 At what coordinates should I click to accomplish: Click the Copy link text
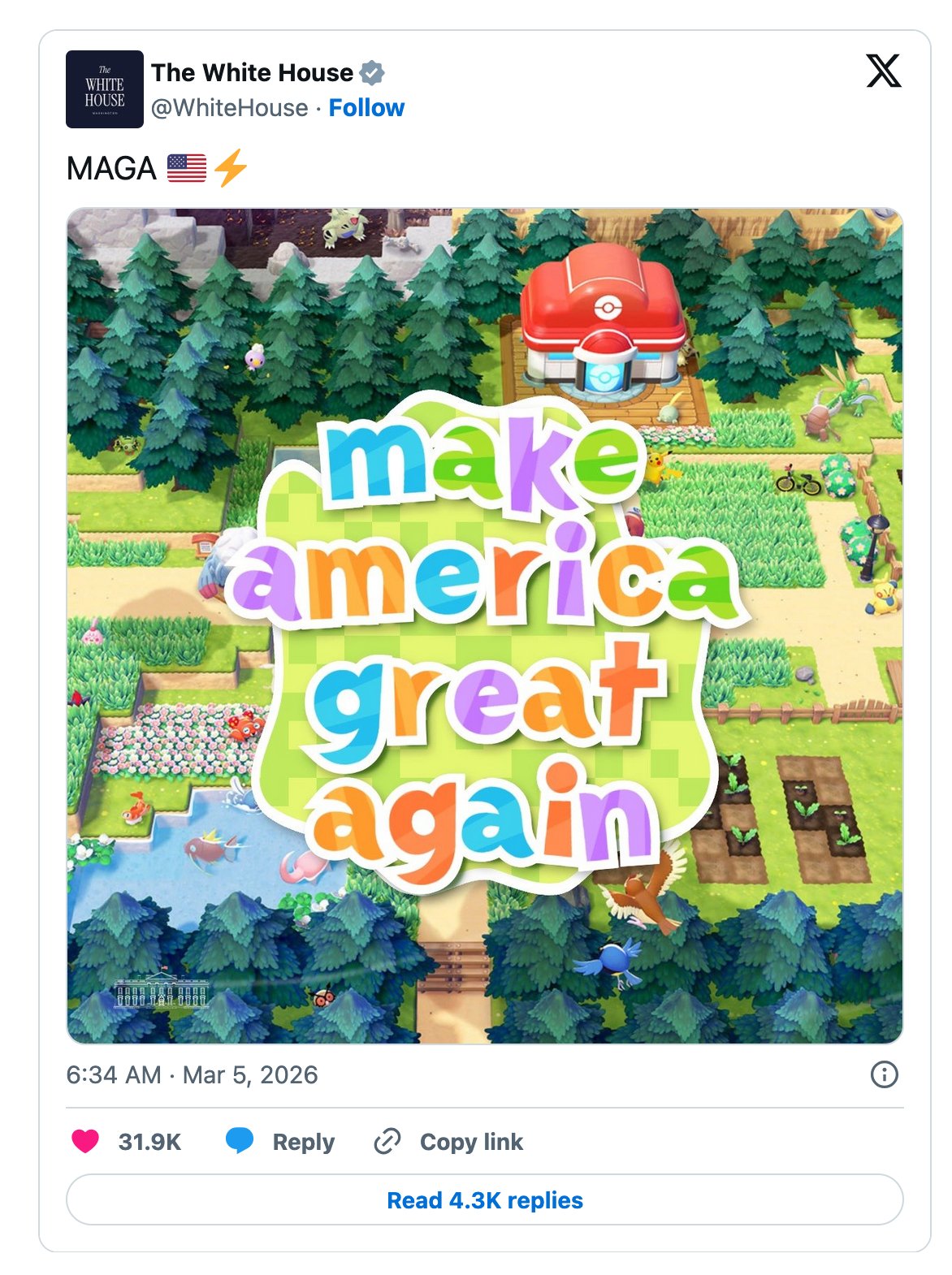pyautogui.click(x=471, y=1142)
